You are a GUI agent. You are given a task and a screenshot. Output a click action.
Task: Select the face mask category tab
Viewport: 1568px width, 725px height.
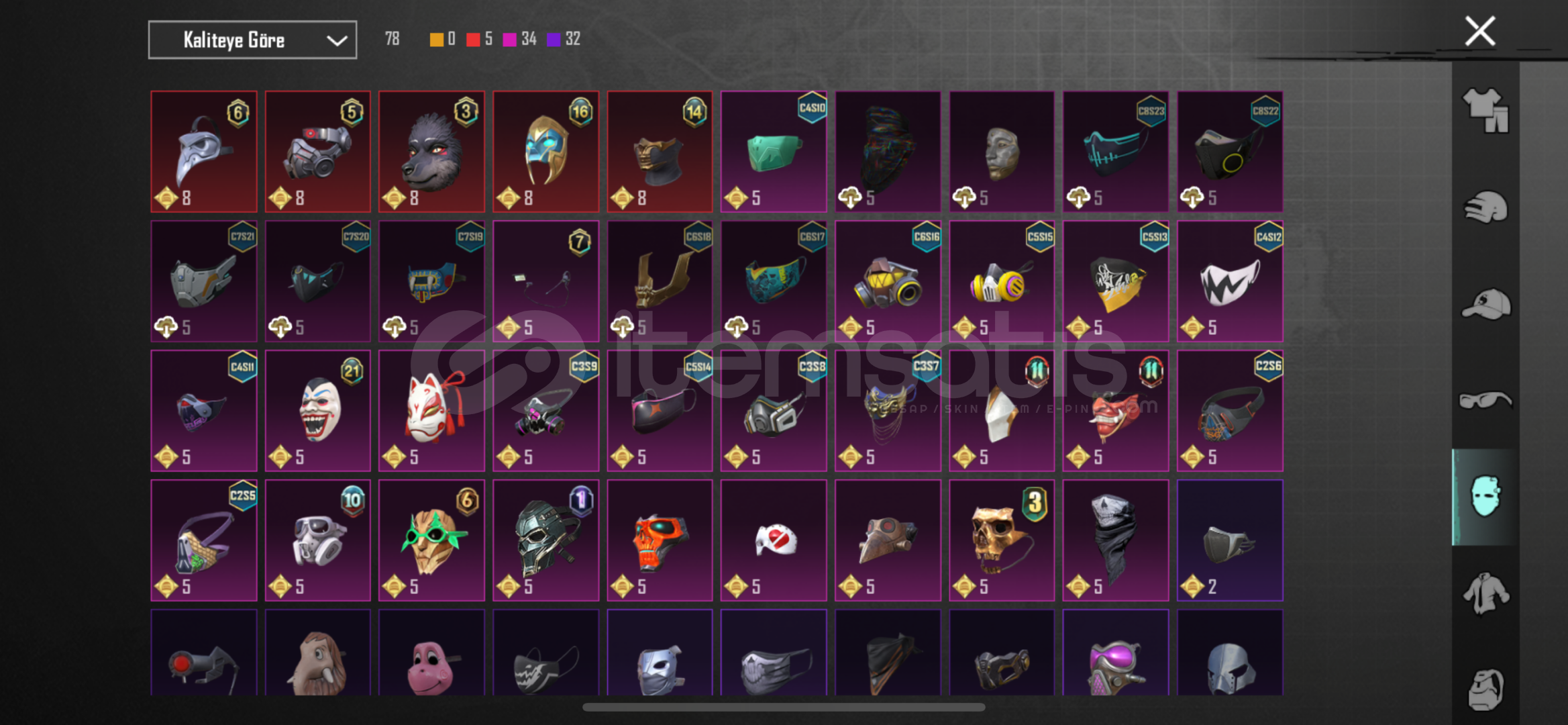(1485, 497)
